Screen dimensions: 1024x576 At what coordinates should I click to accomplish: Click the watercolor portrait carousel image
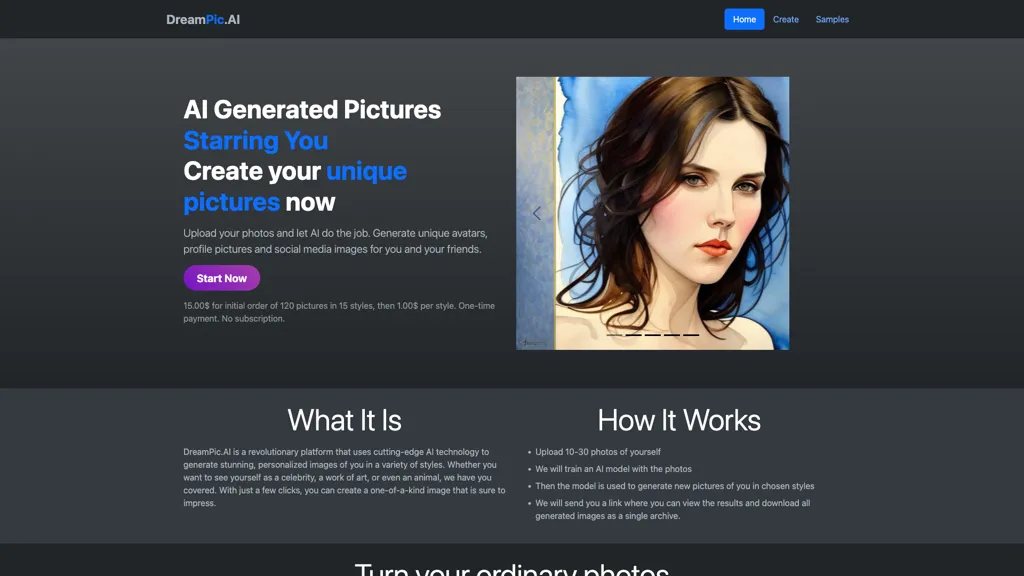coord(652,214)
